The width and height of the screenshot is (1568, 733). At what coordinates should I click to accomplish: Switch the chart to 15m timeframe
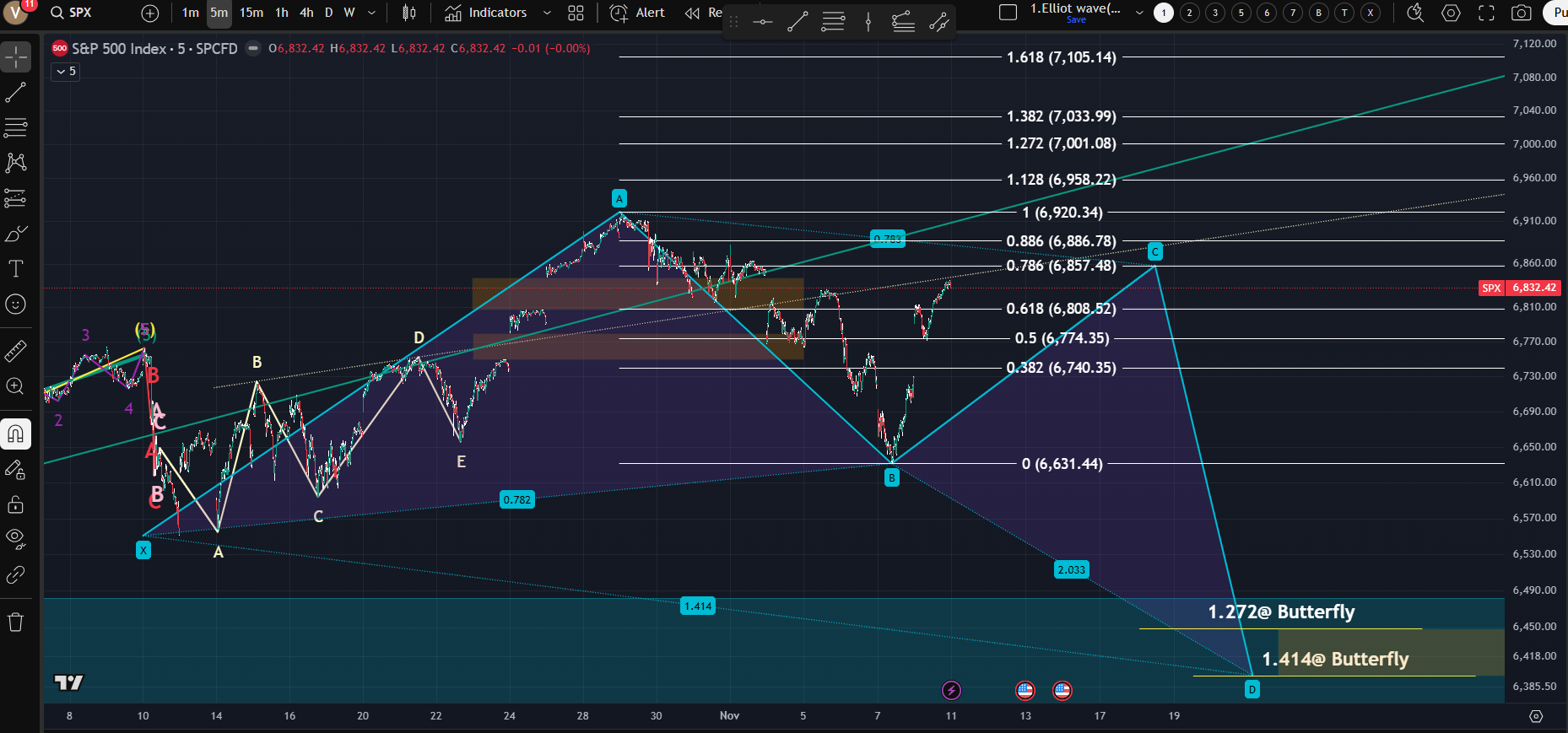coord(251,13)
